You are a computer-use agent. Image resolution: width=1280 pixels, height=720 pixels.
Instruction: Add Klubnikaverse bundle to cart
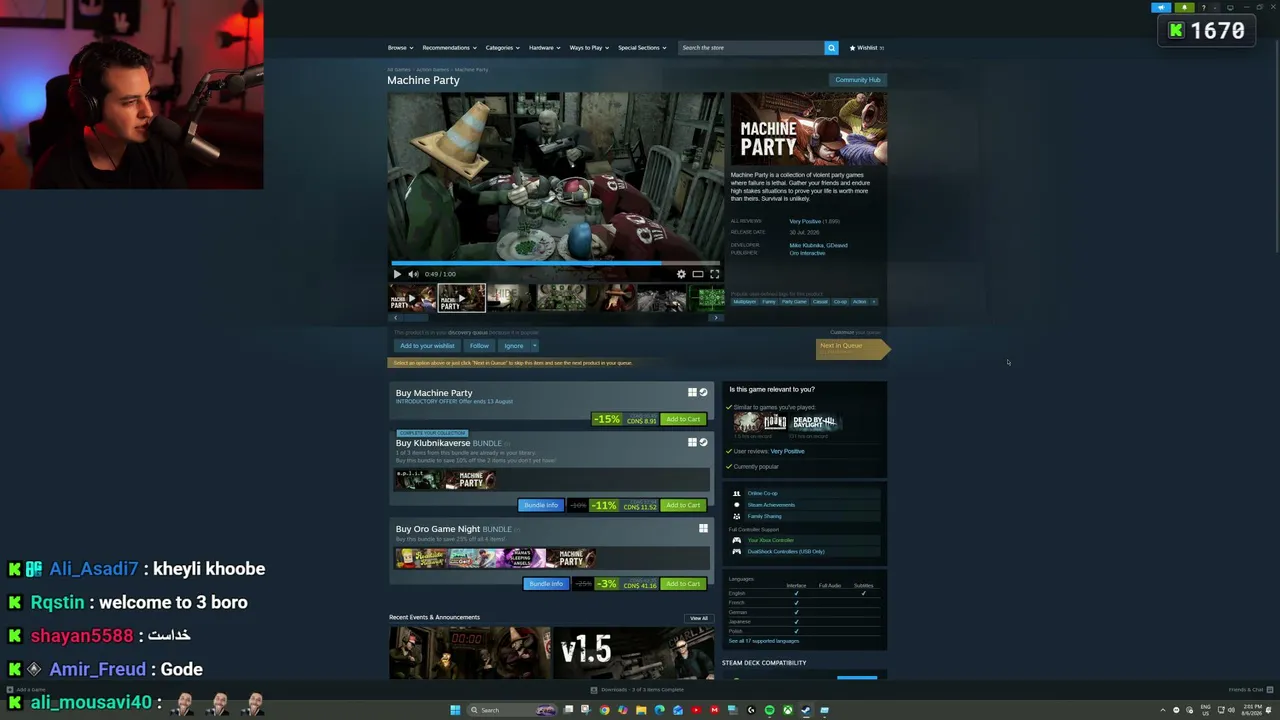[683, 505]
